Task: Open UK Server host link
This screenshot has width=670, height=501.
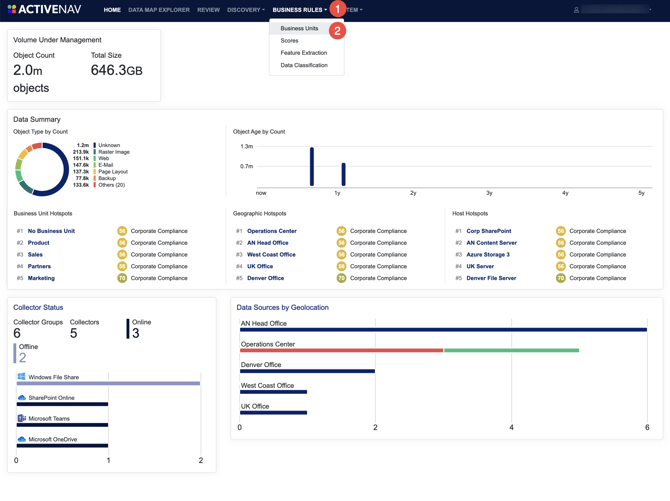Action: point(480,266)
